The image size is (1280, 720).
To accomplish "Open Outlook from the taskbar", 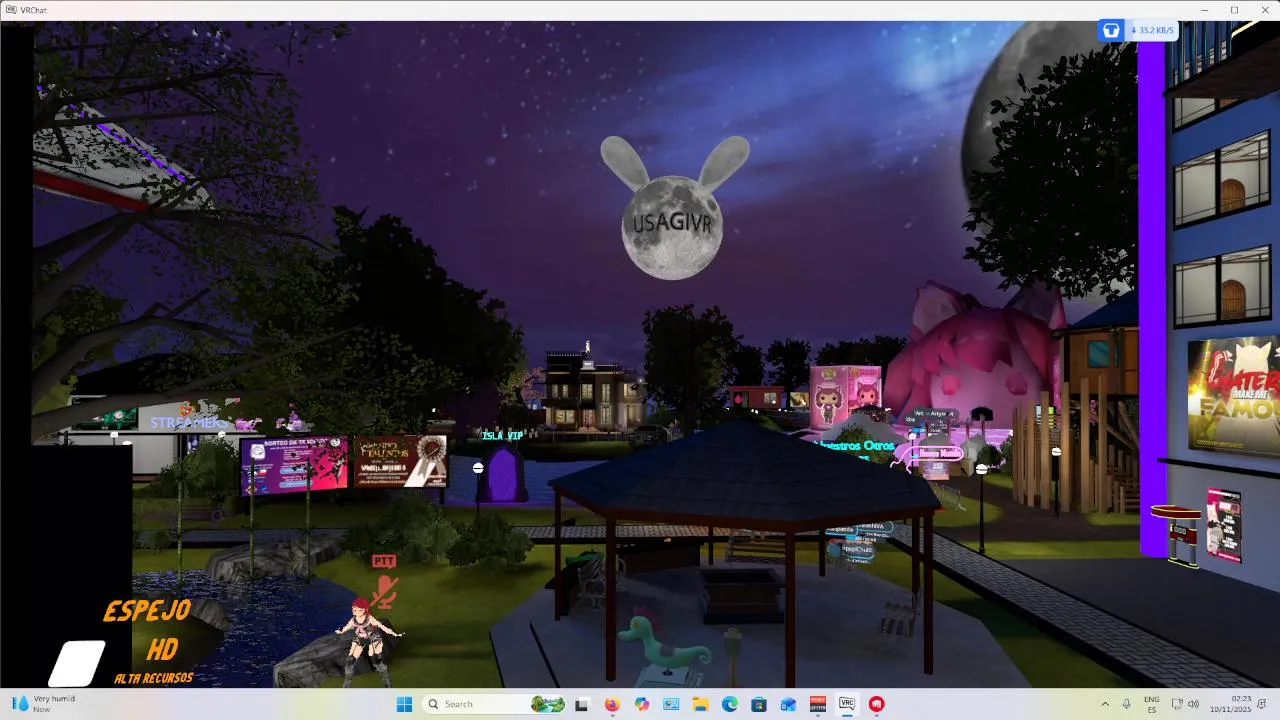I will pyautogui.click(x=788, y=704).
